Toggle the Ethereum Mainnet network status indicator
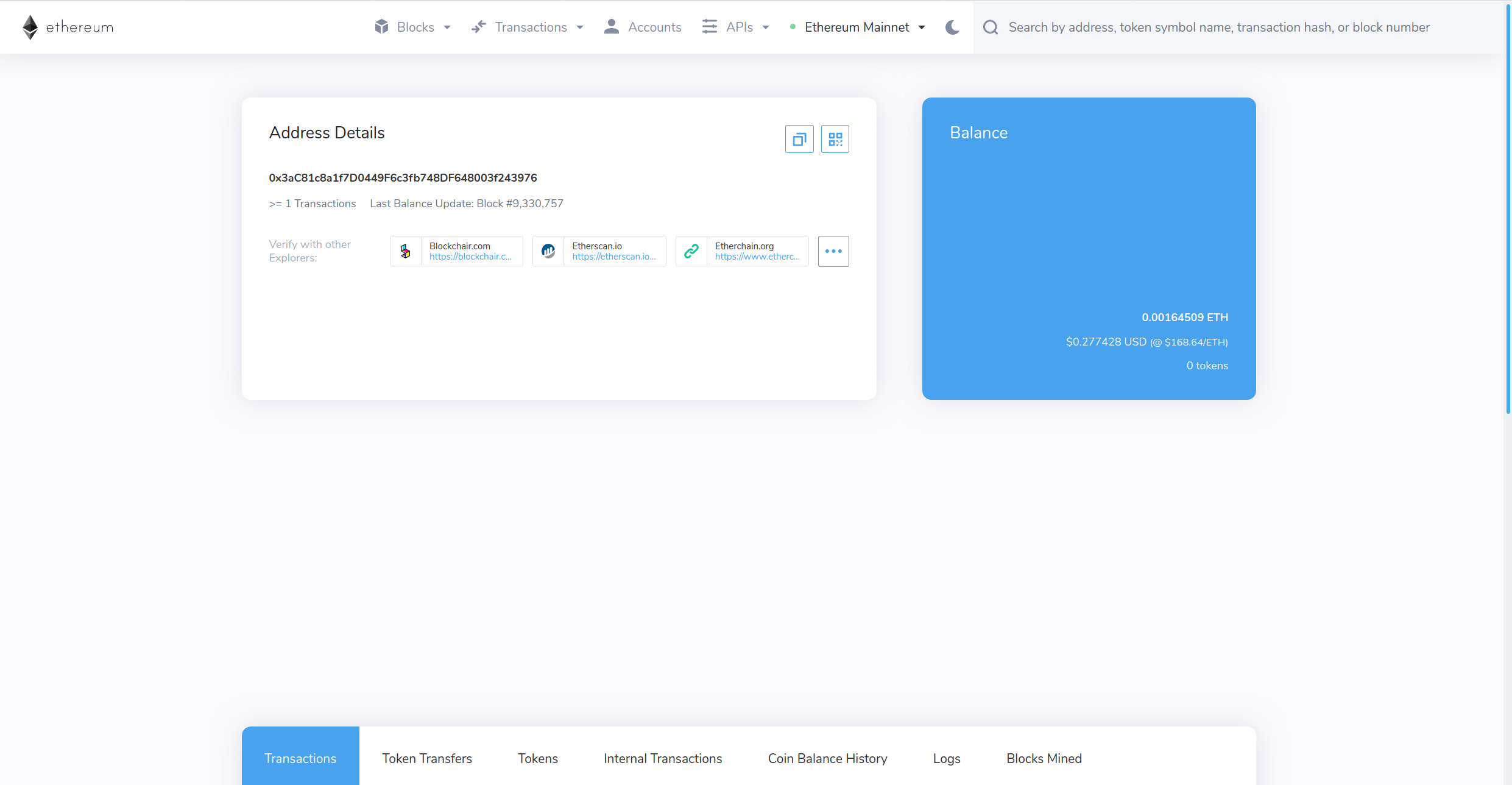This screenshot has width=1512, height=785. (793, 27)
